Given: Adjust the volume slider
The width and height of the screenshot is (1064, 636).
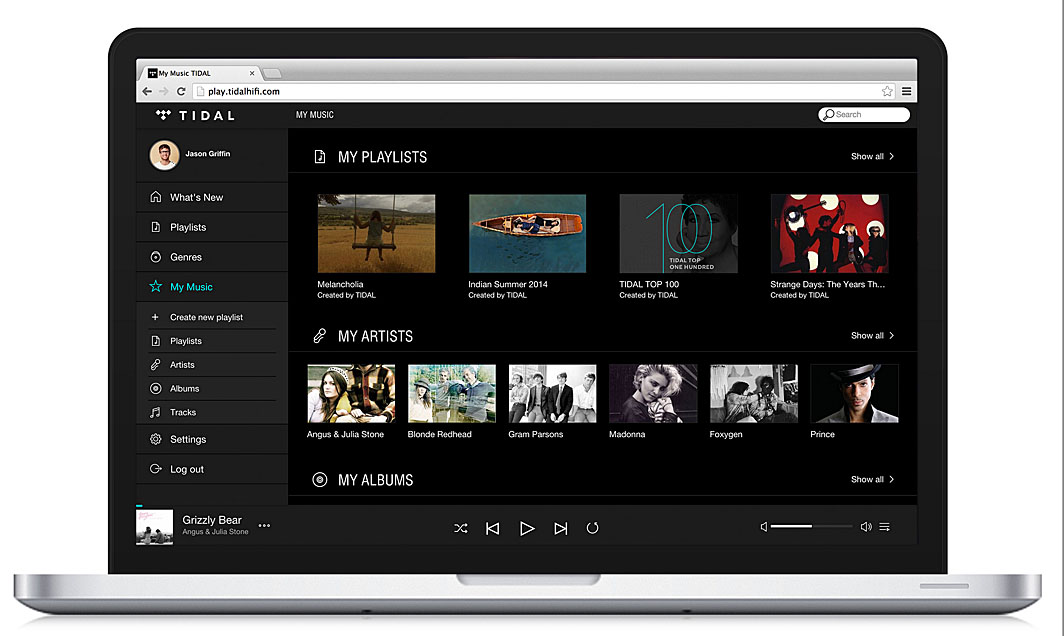Looking at the screenshot, I should pos(811,527).
